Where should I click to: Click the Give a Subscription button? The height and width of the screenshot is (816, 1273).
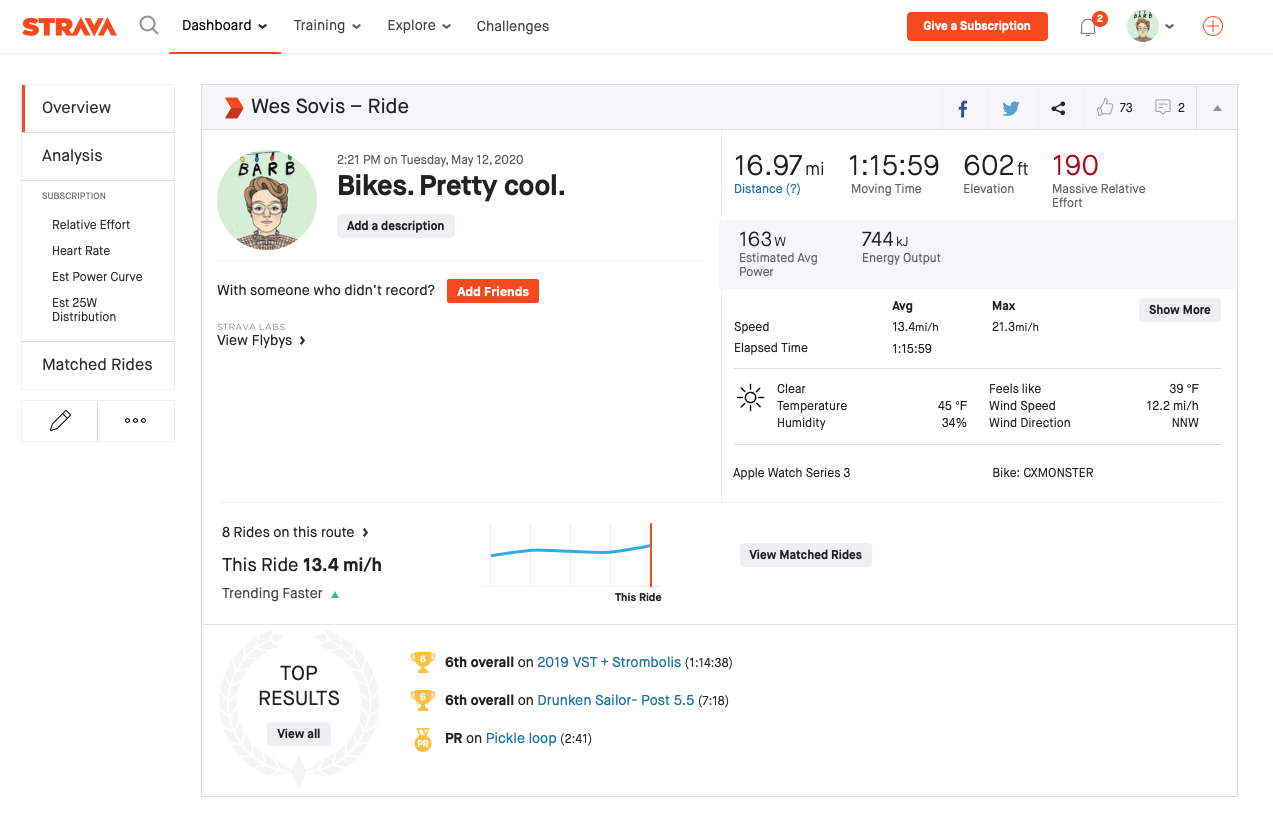point(977,26)
